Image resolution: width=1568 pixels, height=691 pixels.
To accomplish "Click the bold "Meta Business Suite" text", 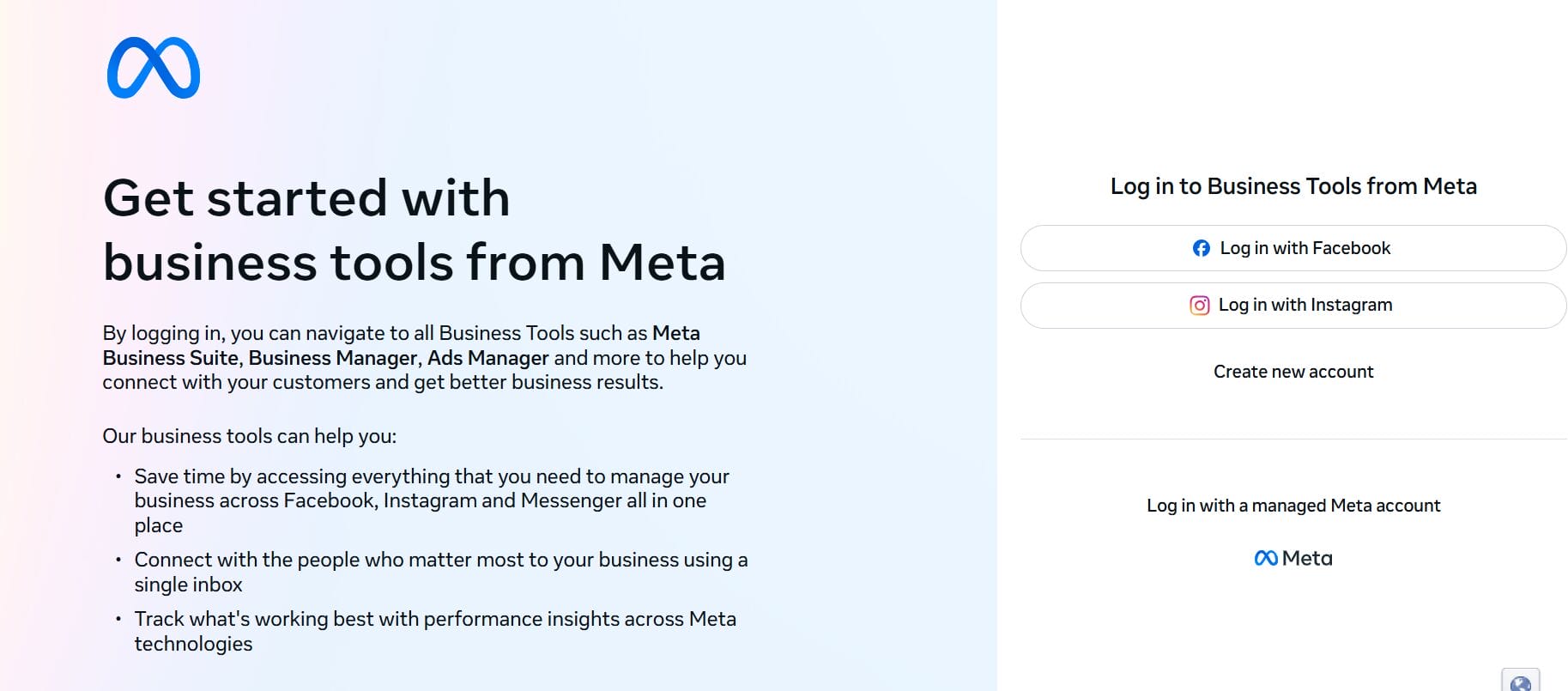I will (x=170, y=358).
